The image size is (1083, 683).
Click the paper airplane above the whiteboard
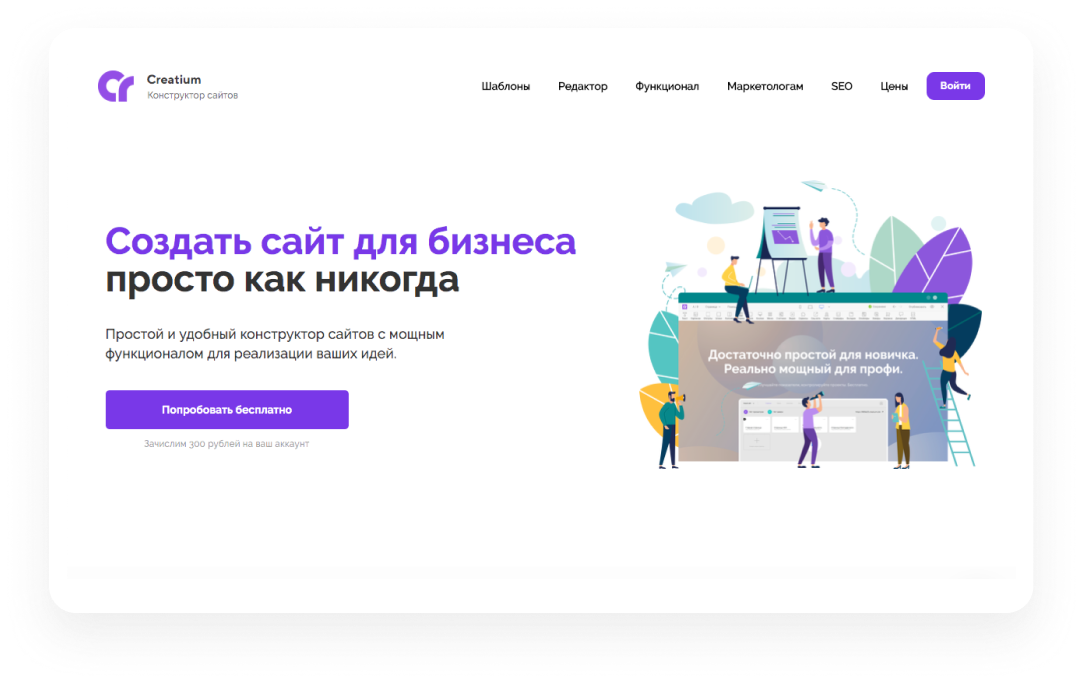814,186
